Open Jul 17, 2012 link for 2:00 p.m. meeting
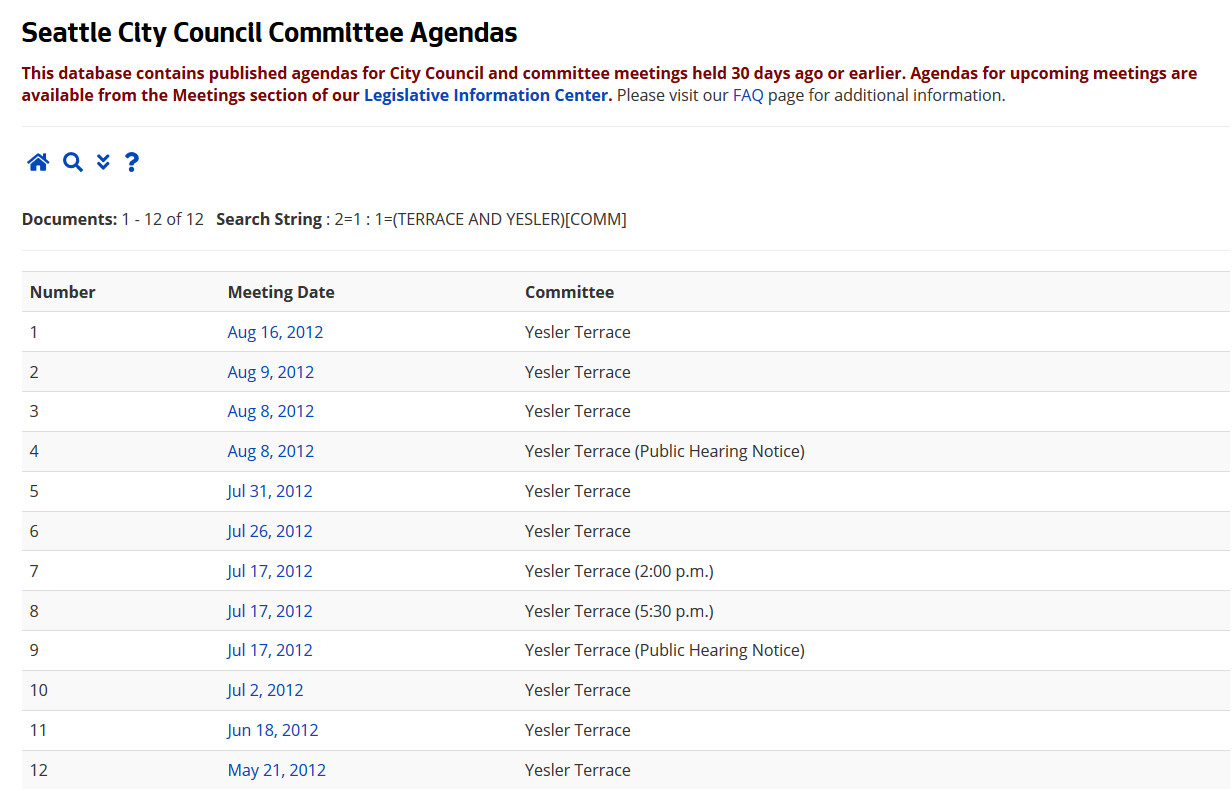Viewport: 1232px width, 791px height. click(270, 571)
